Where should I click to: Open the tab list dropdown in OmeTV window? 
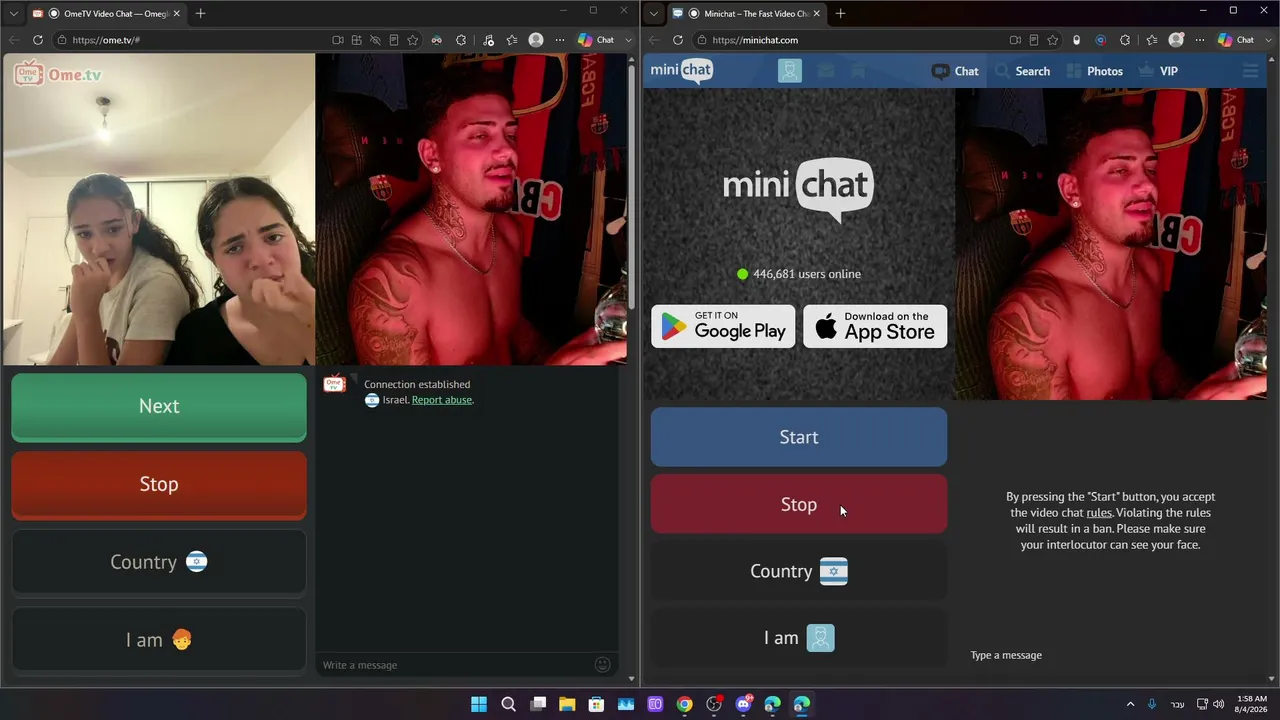tap(13, 14)
